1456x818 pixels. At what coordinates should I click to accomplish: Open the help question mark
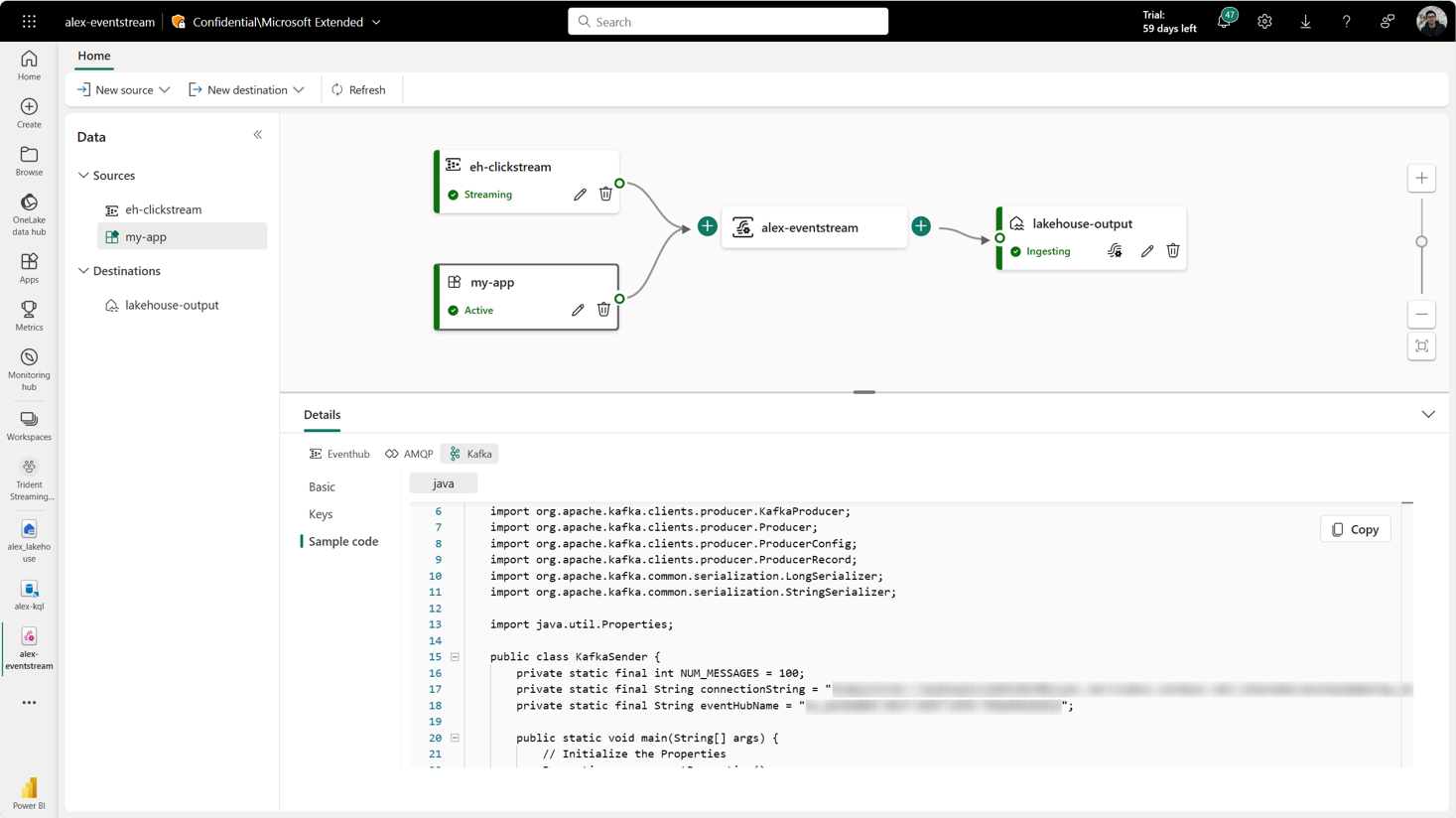point(1346,21)
